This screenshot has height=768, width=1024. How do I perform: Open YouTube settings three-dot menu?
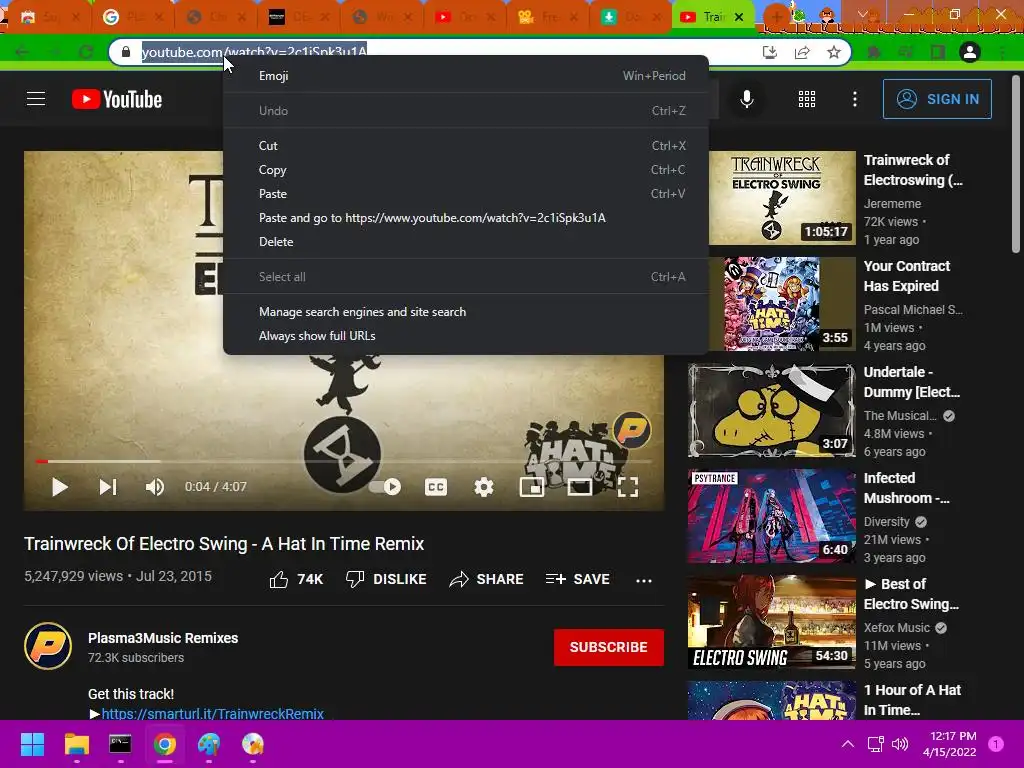855,99
